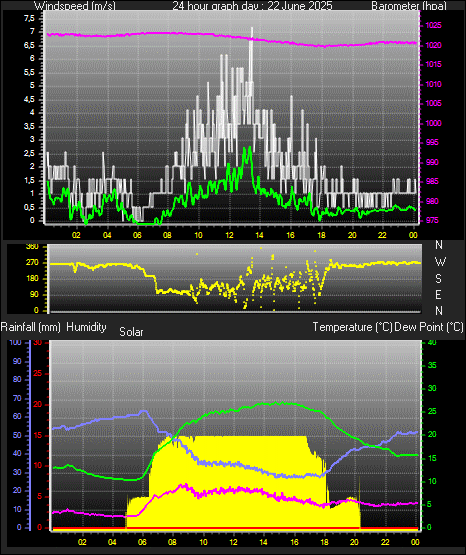Click the 990 barometer axis value
The width and height of the screenshot is (466, 555).
pos(432,162)
